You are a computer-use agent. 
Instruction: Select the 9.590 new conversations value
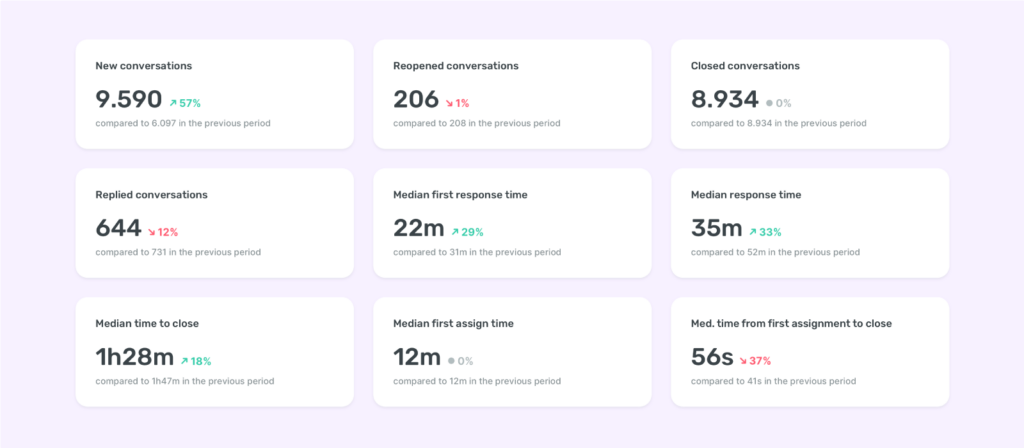click(x=129, y=99)
